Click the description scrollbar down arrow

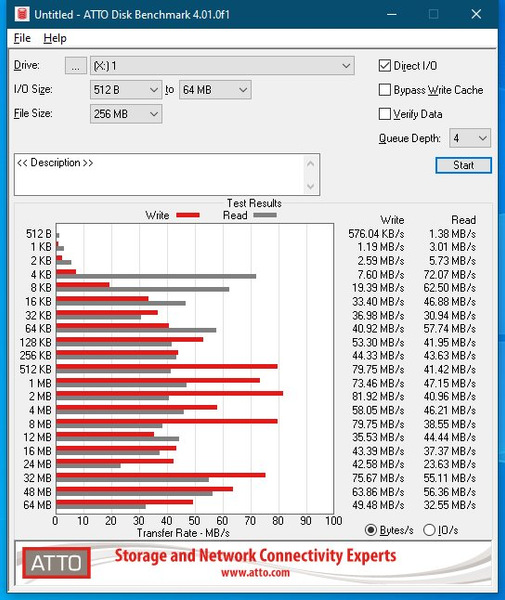click(311, 186)
